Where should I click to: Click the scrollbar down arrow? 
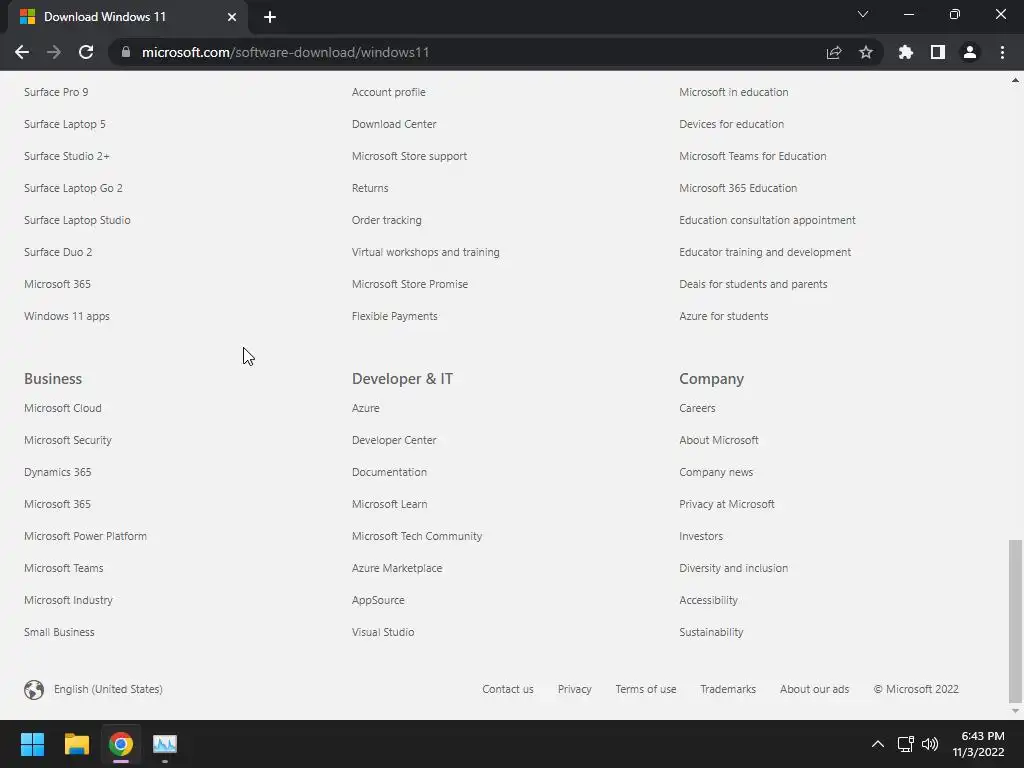coord(1015,711)
